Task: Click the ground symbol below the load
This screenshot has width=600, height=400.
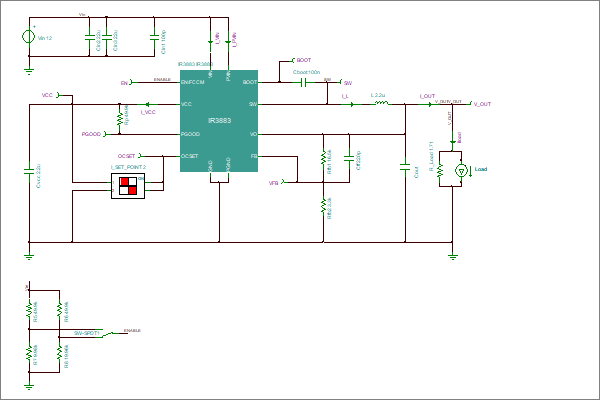Action: click(453, 256)
